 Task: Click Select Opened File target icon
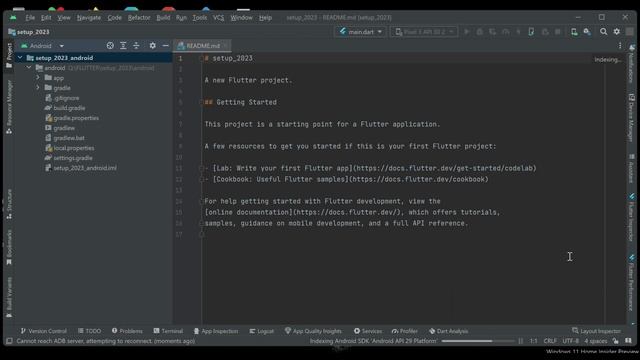point(110,46)
